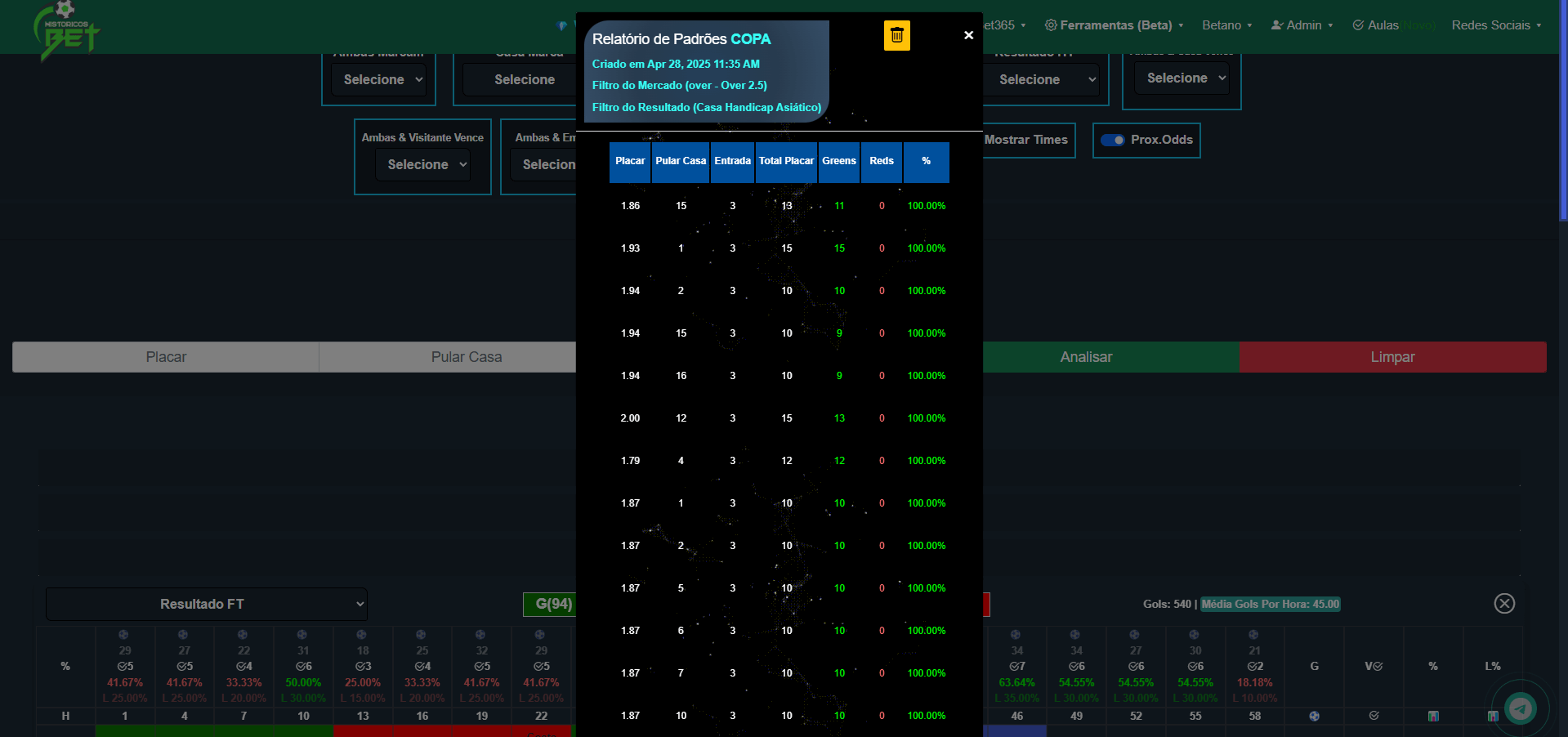Close the Relatório de Padrões modal
1568x737 pixels.
point(968,35)
